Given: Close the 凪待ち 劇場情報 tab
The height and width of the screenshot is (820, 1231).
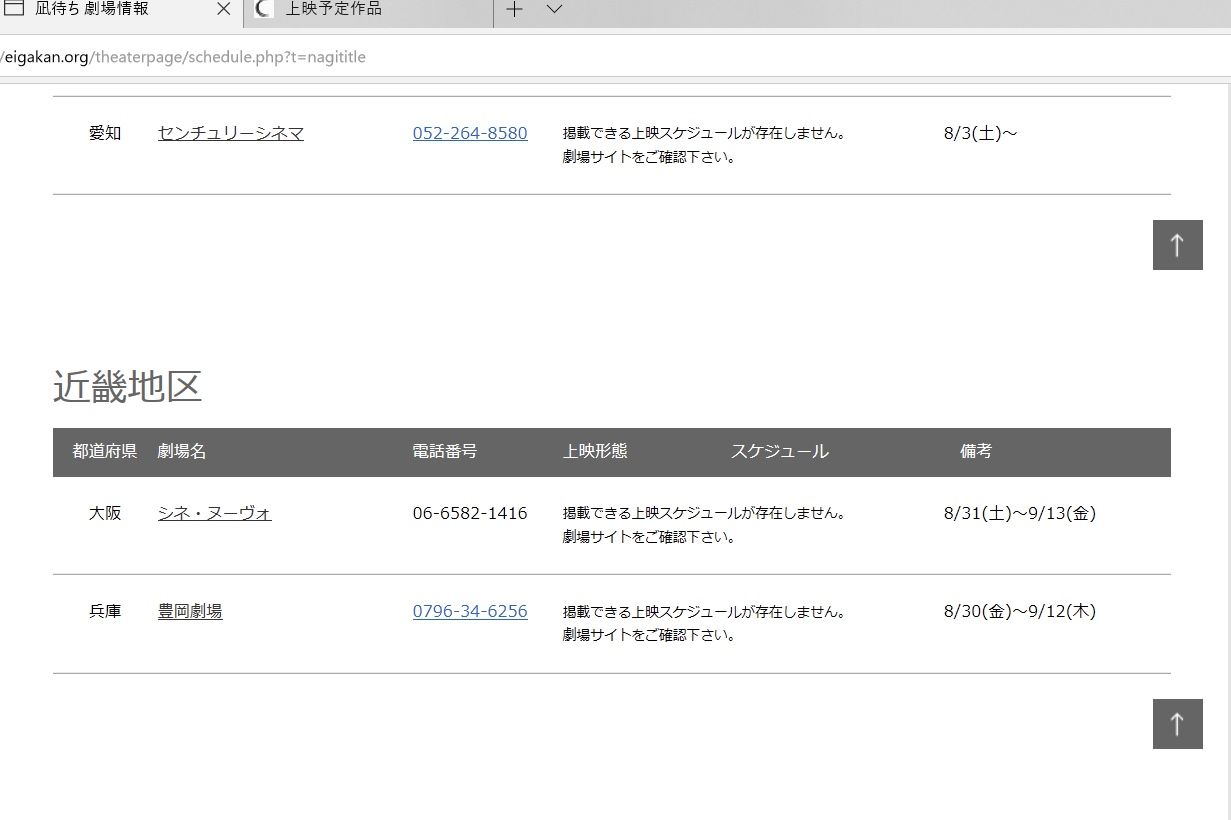Looking at the screenshot, I should tap(223, 10).
